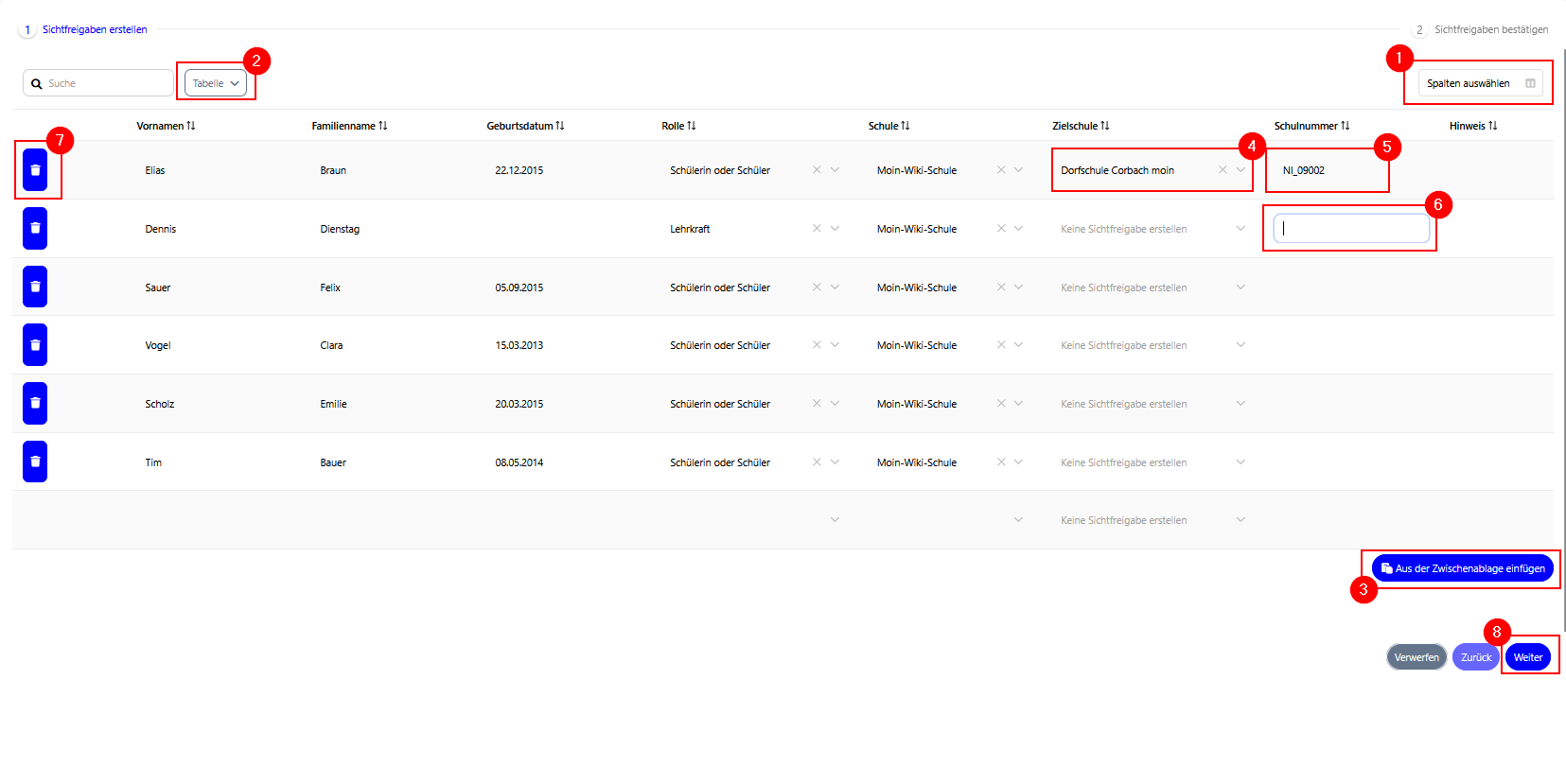Sort by Geburtsdatum column header
1566x784 pixels.
click(x=525, y=126)
